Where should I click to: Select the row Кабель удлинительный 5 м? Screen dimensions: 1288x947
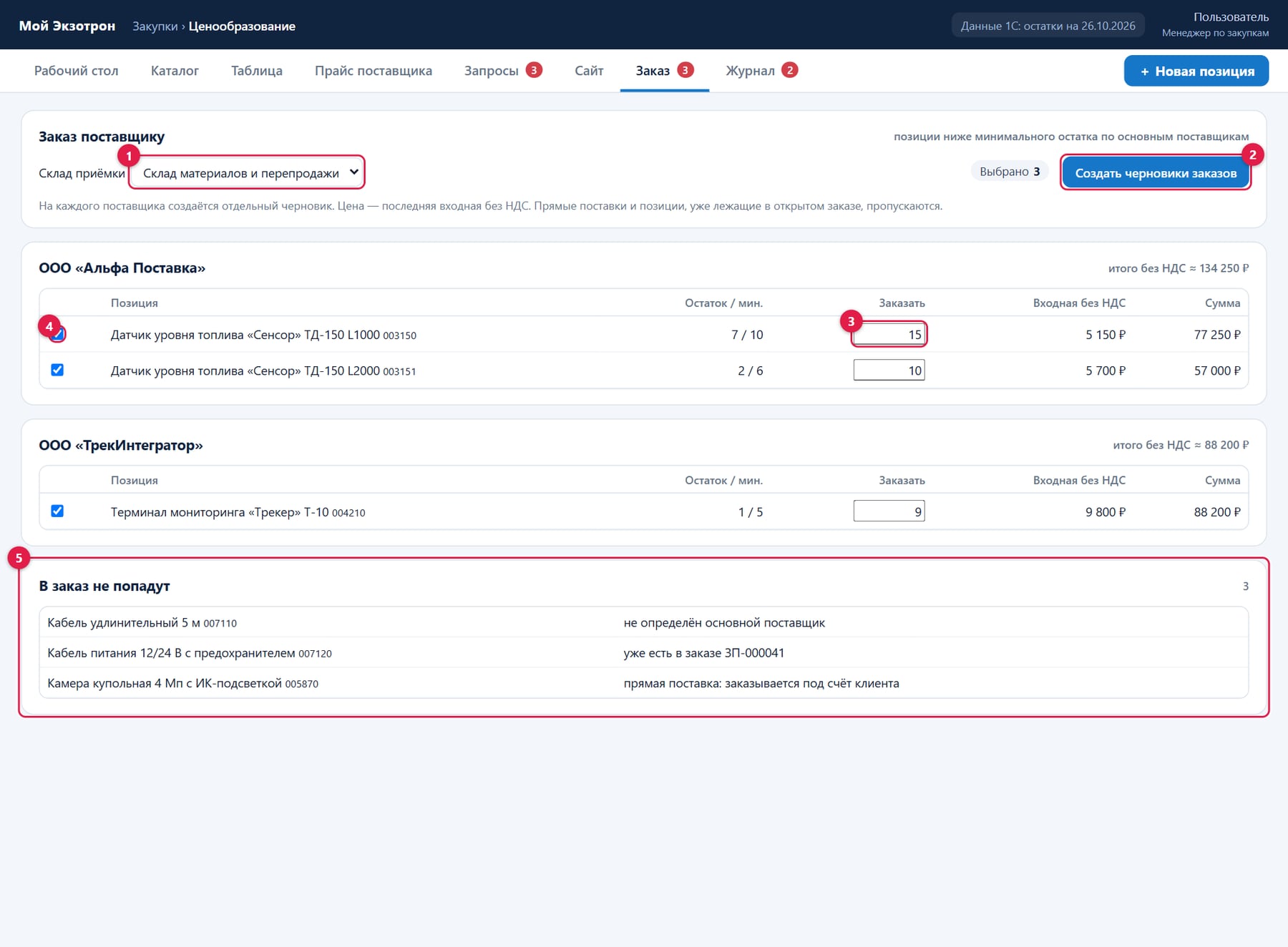coord(643,622)
